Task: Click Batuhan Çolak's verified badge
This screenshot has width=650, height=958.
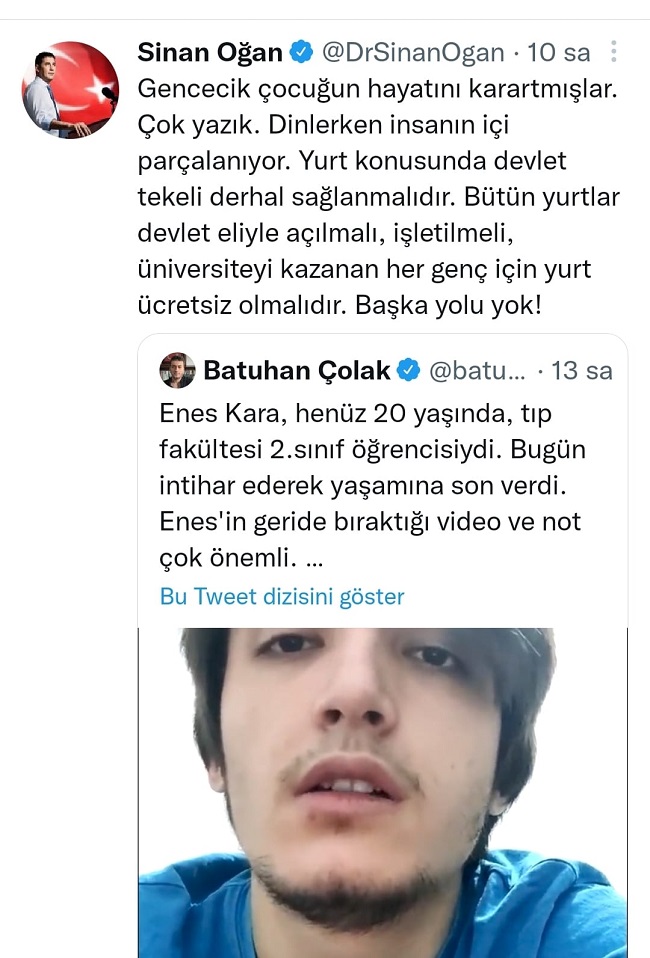Action: tap(409, 370)
